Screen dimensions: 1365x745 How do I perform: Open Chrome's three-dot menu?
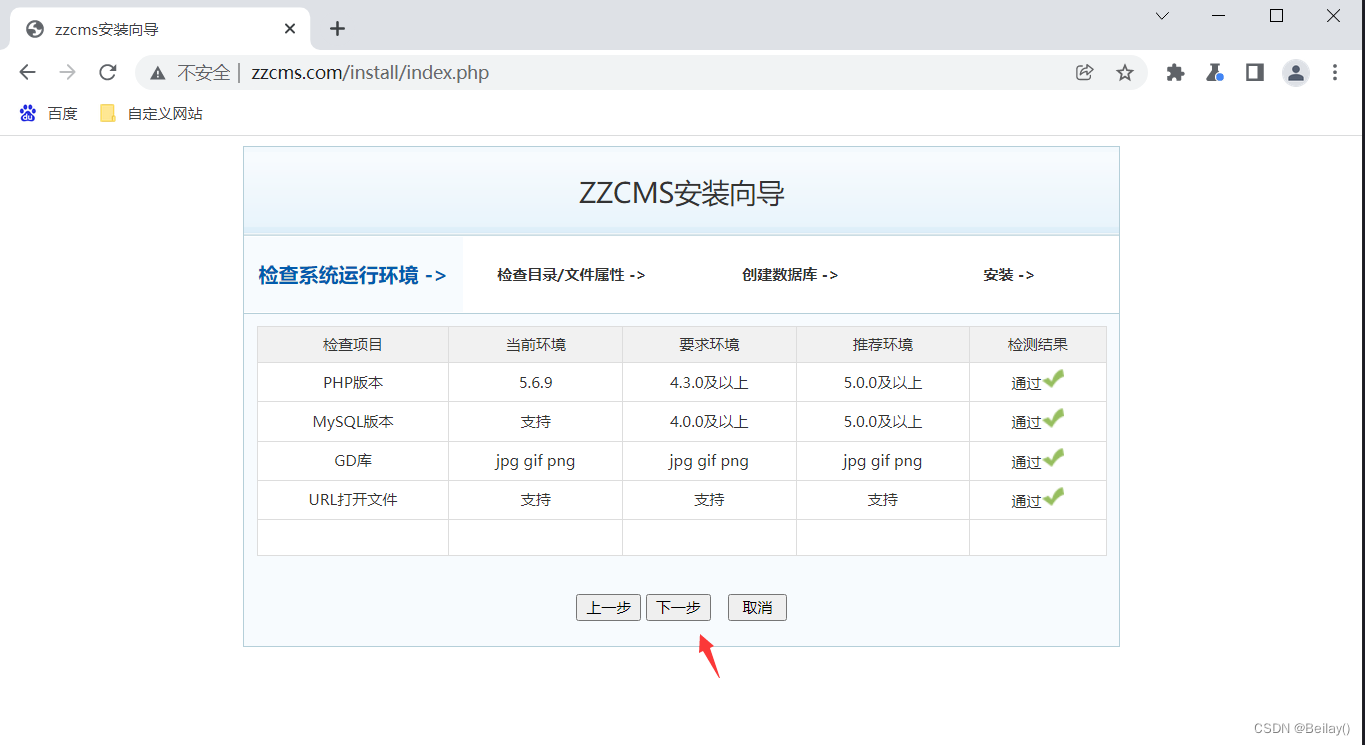1335,72
